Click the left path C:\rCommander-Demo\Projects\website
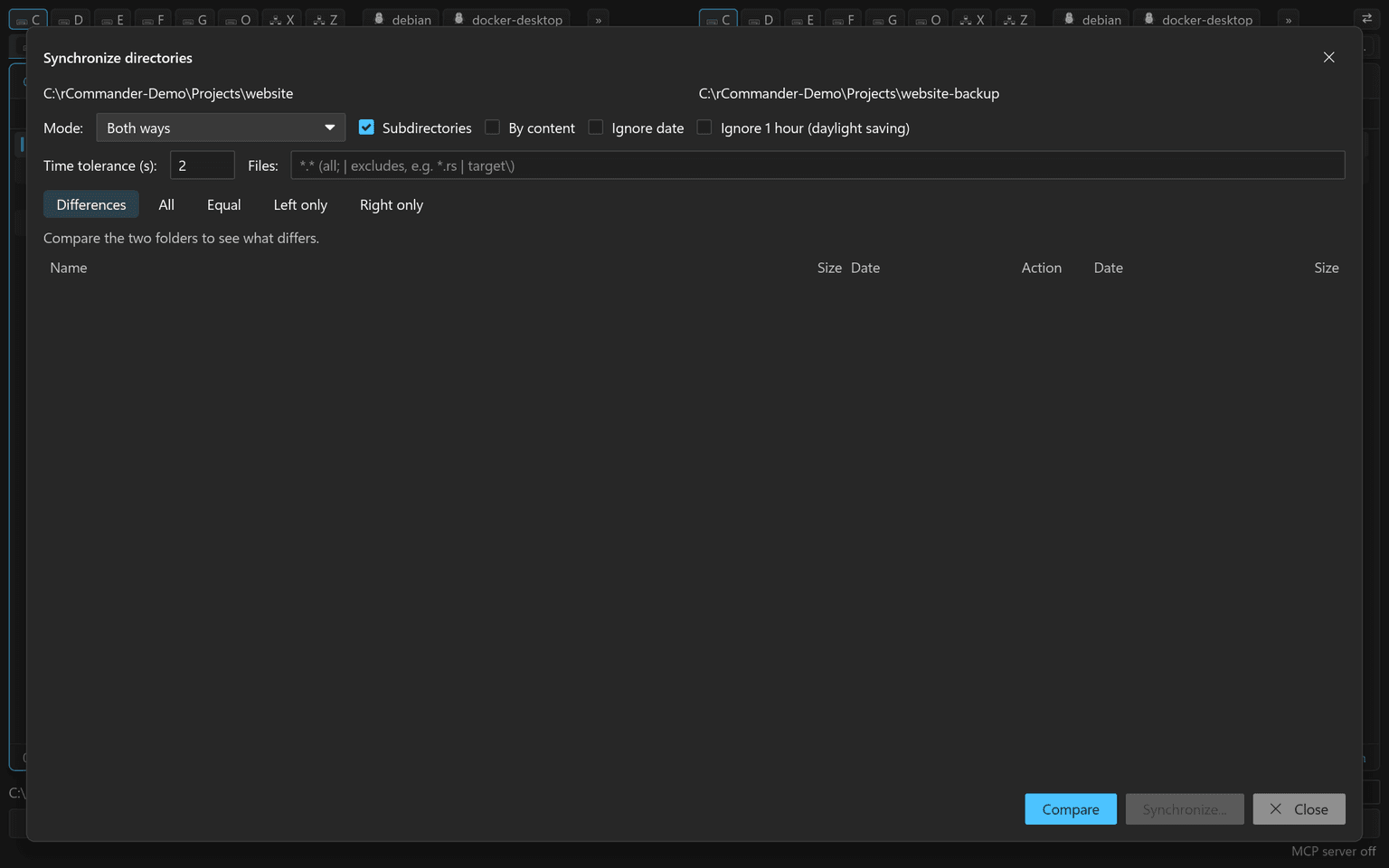 (x=168, y=93)
